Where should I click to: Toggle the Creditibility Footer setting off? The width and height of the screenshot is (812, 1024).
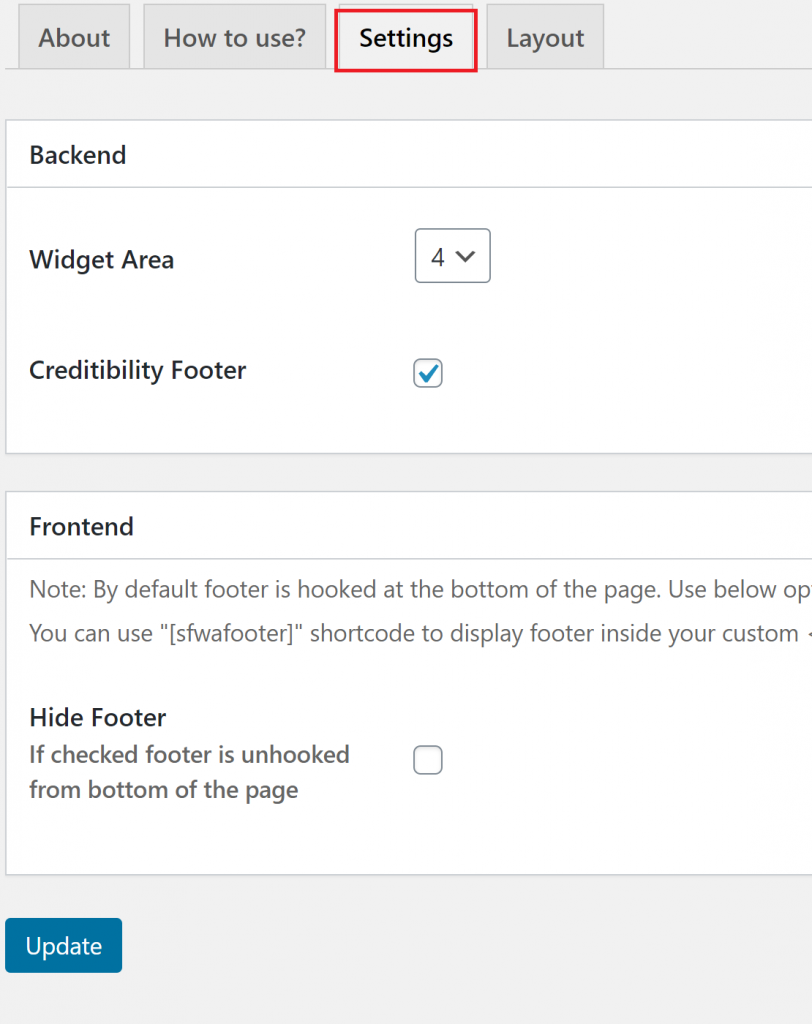click(x=427, y=372)
